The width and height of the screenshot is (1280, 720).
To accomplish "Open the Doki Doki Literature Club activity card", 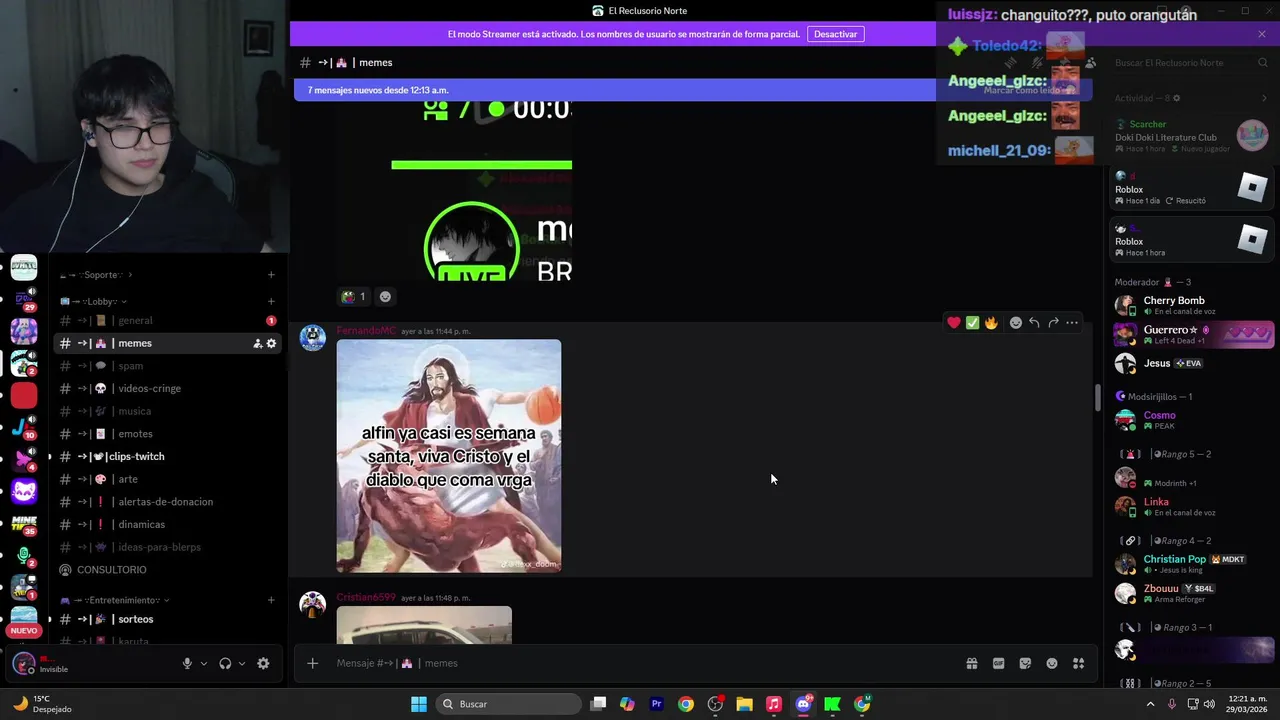I will (x=1193, y=136).
